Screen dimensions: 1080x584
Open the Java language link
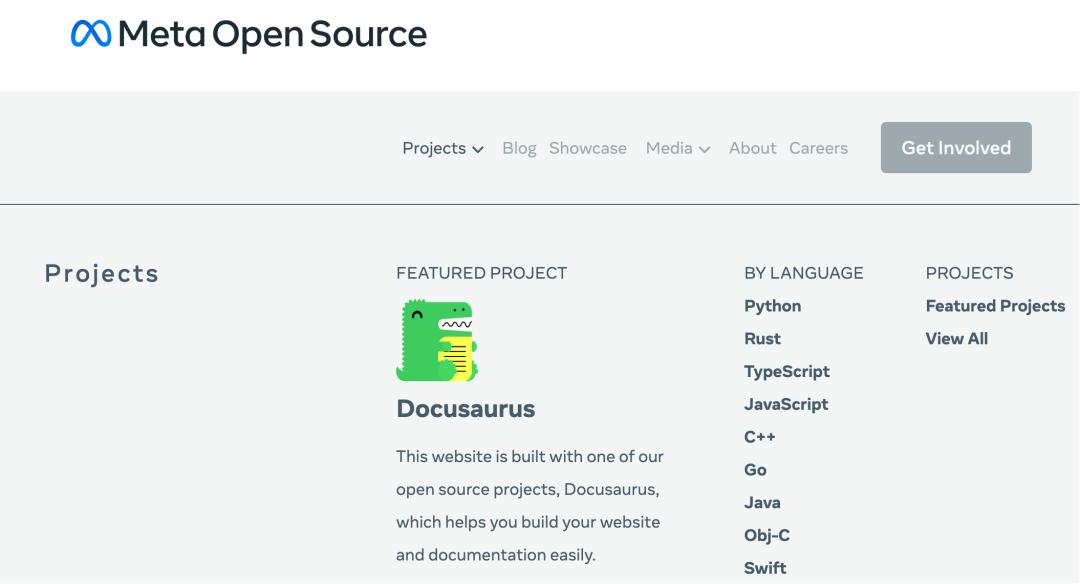[x=762, y=503]
